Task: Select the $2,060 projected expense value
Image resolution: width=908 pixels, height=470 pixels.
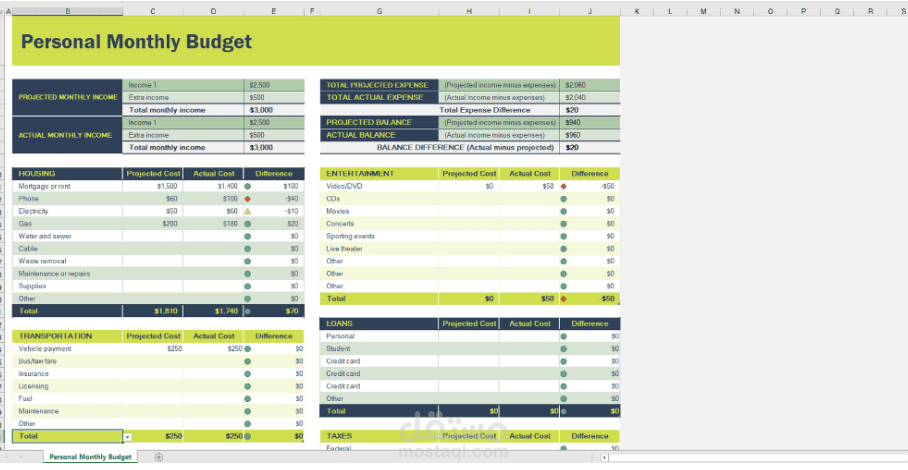Action: 590,85
